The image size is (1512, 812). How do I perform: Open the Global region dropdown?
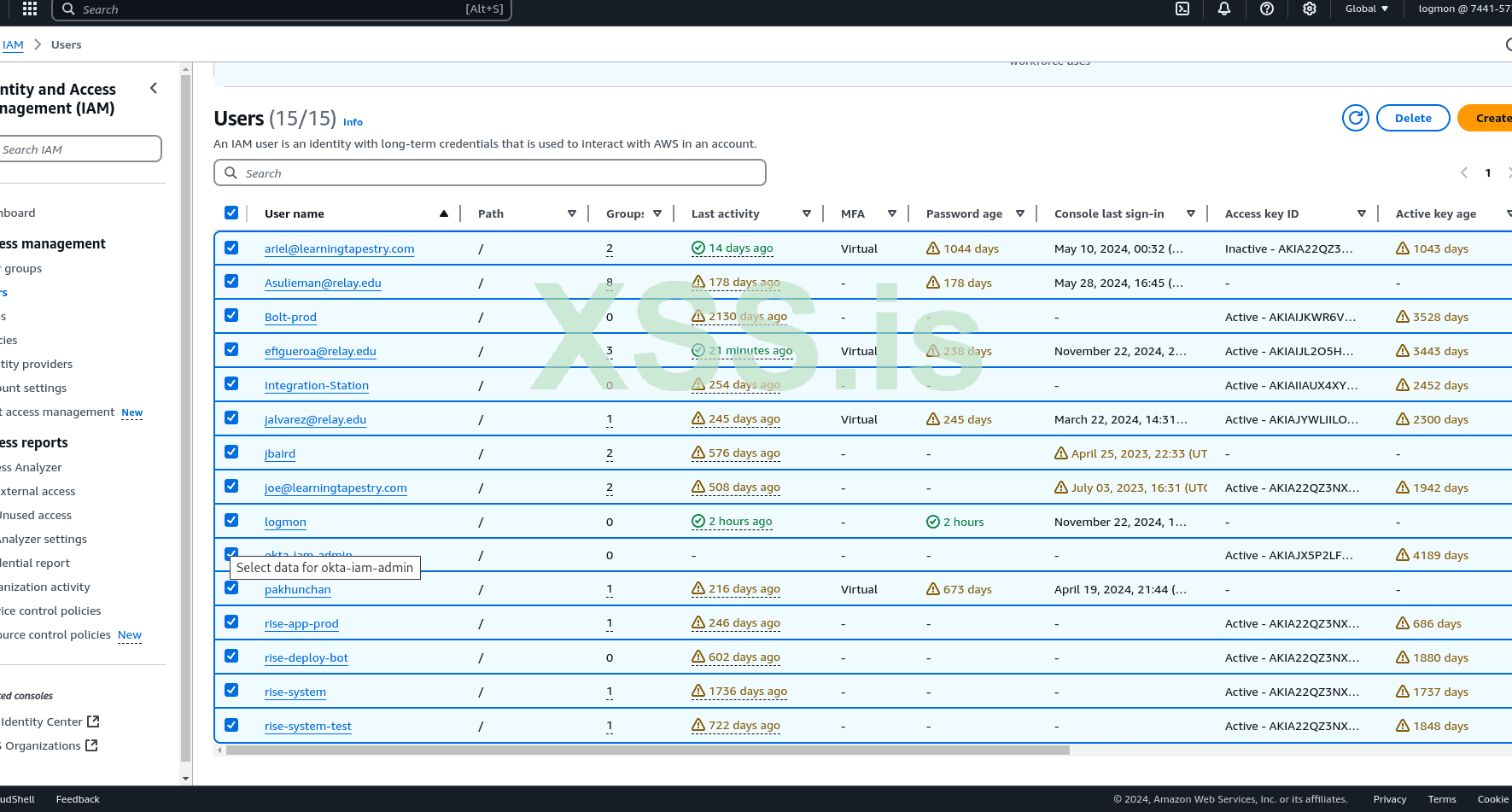click(x=1366, y=9)
